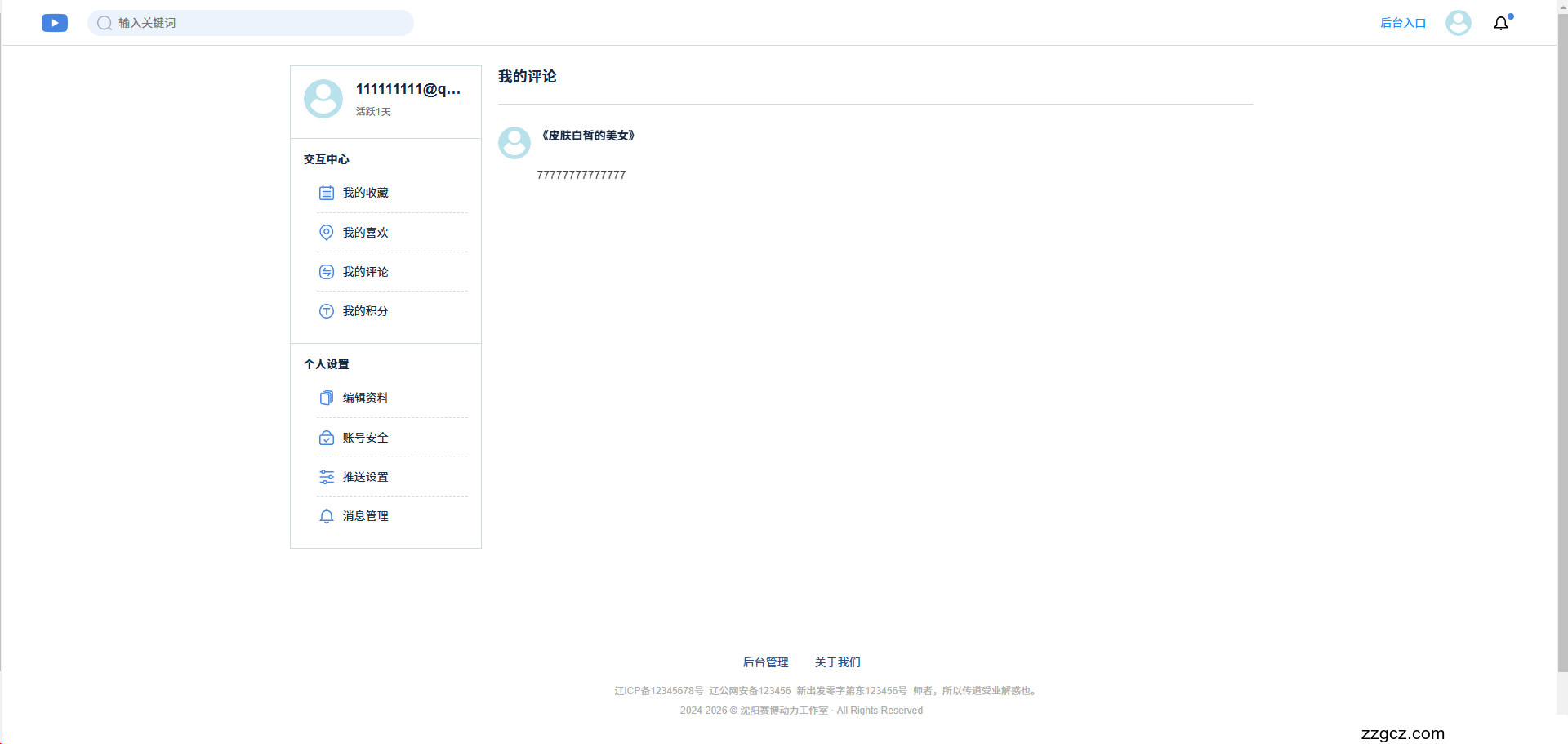This screenshot has height=744, width=1568.
Task: Click the 后台入口 link
Action: pyautogui.click(x=1402, y=23)
